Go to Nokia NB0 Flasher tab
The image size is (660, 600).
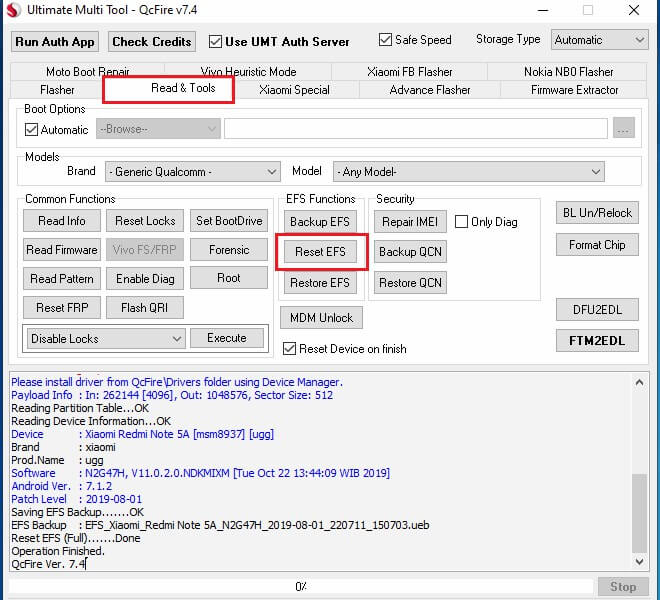[x=568, y=72]
